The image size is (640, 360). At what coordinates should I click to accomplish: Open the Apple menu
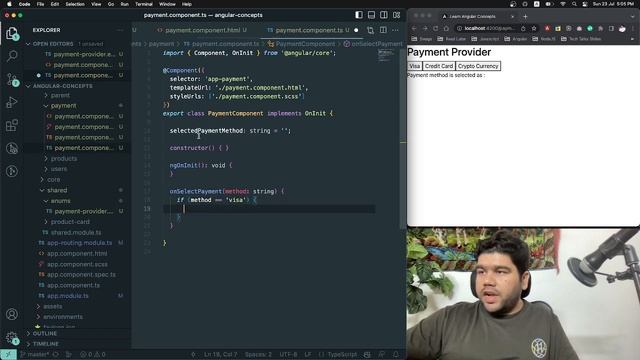[x=9, y=4]
